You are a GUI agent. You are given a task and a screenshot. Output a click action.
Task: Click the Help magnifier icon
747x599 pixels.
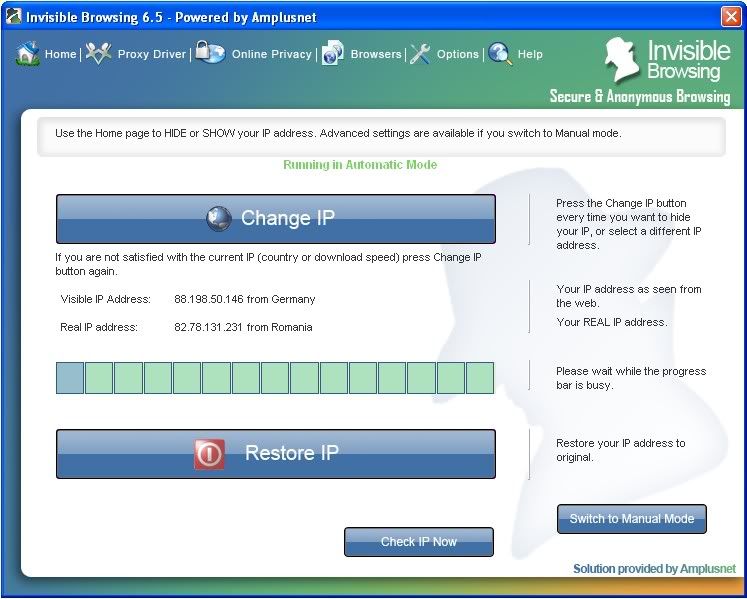click(x=499, y=54)
